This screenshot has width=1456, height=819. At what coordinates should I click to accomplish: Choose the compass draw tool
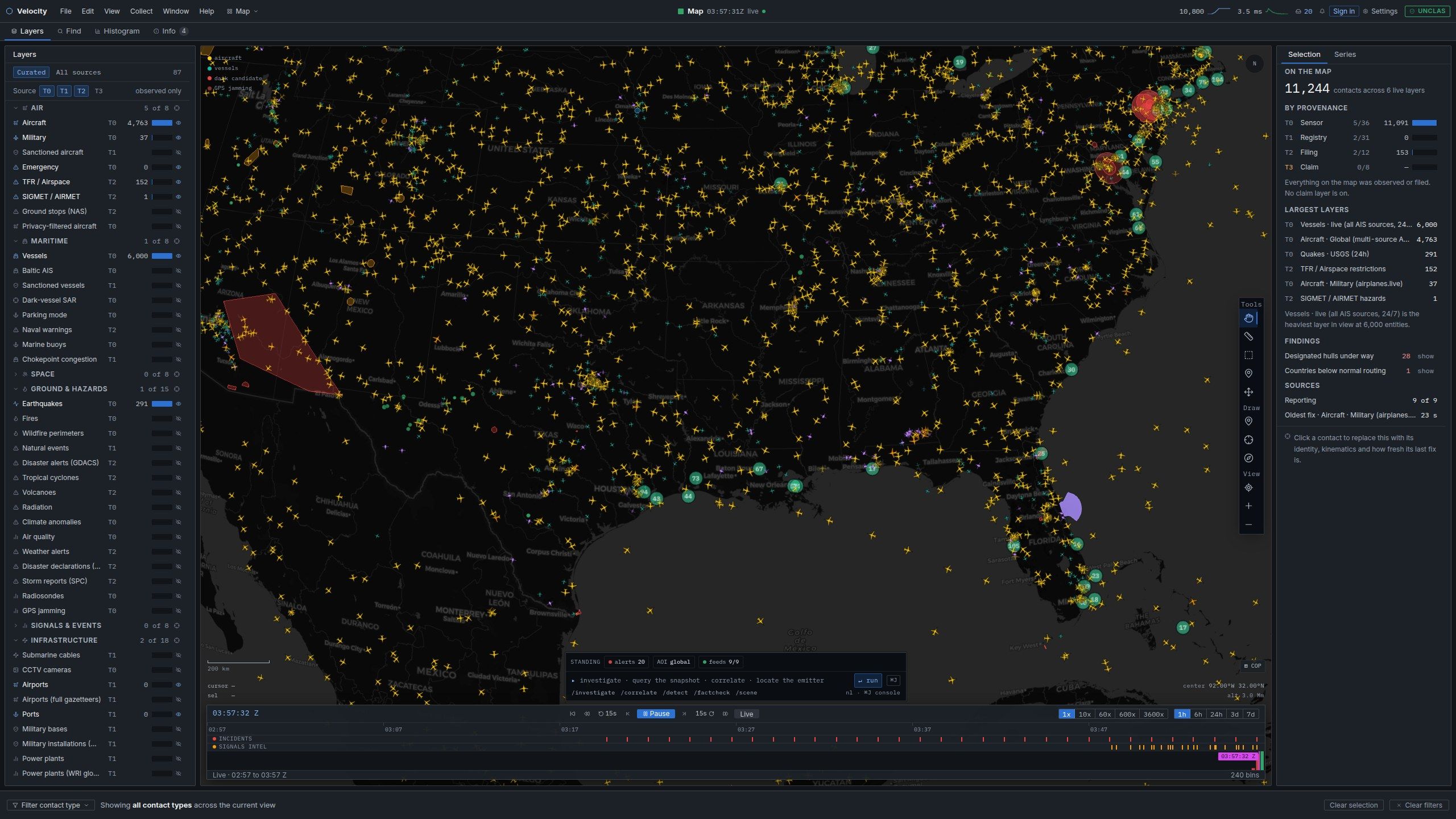pos(1248,458)
